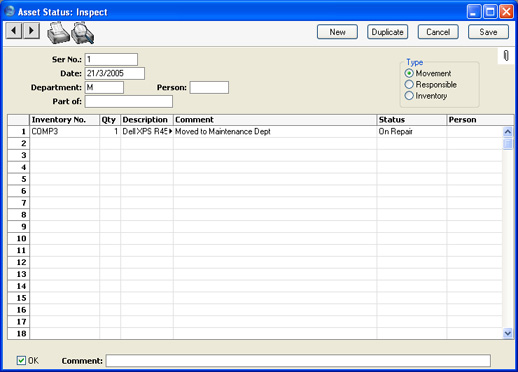Focus the Ser No. field
The width and height of the screenshot is (518, 372).
click(x=111, y=59)
